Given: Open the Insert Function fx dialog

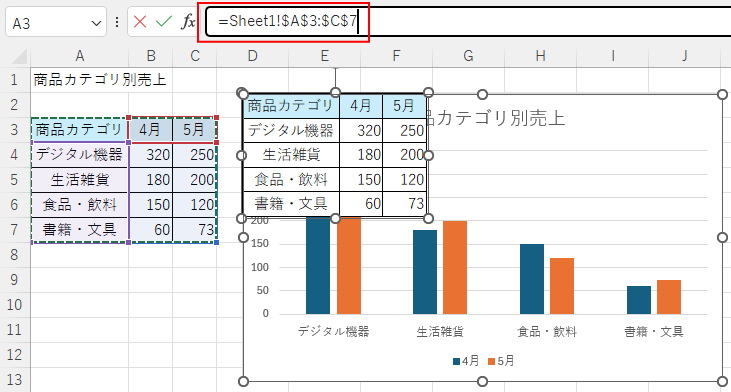Looking at the screenshot, I should pos(188,21).
